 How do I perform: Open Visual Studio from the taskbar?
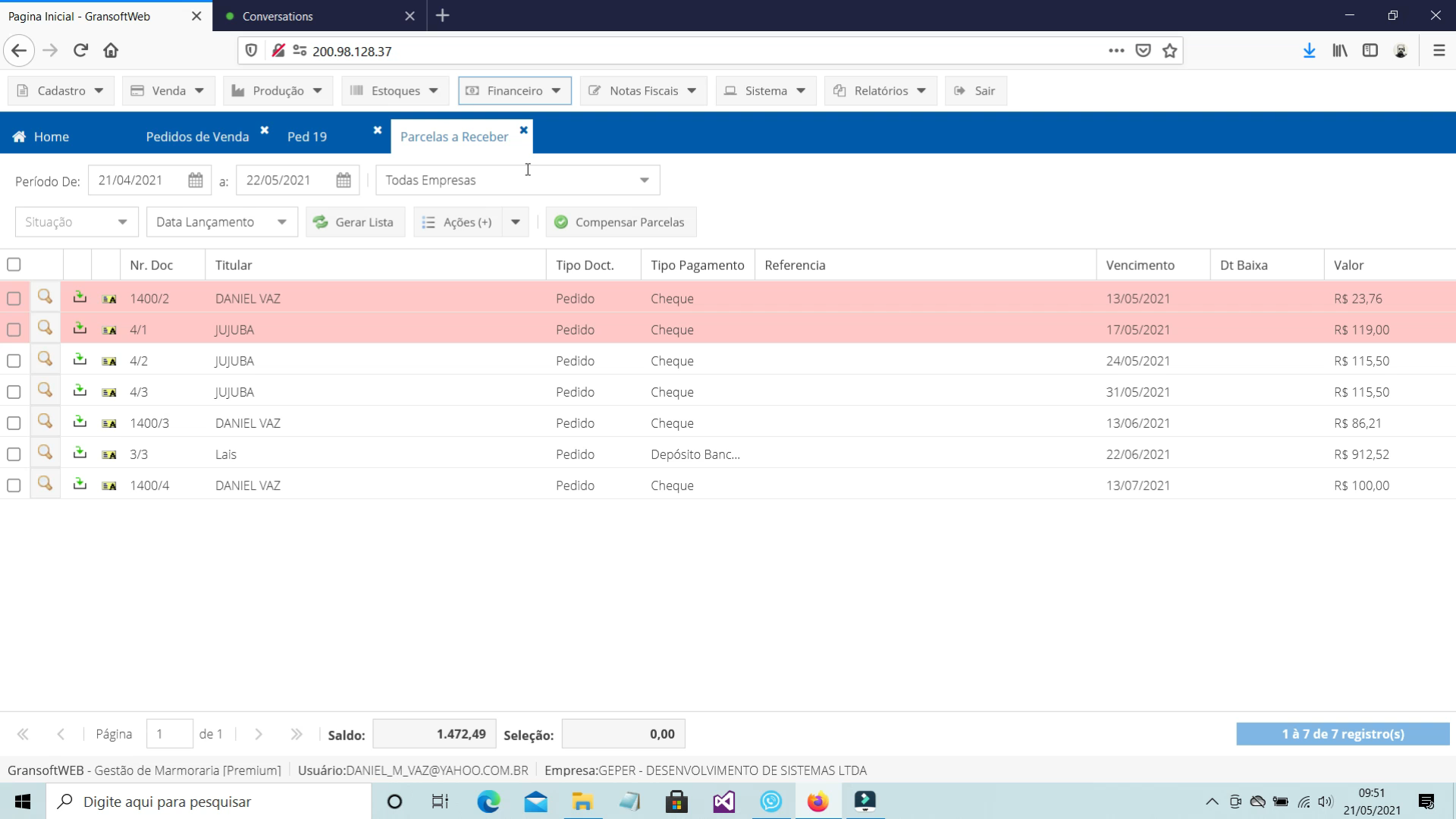coord(724,802)
